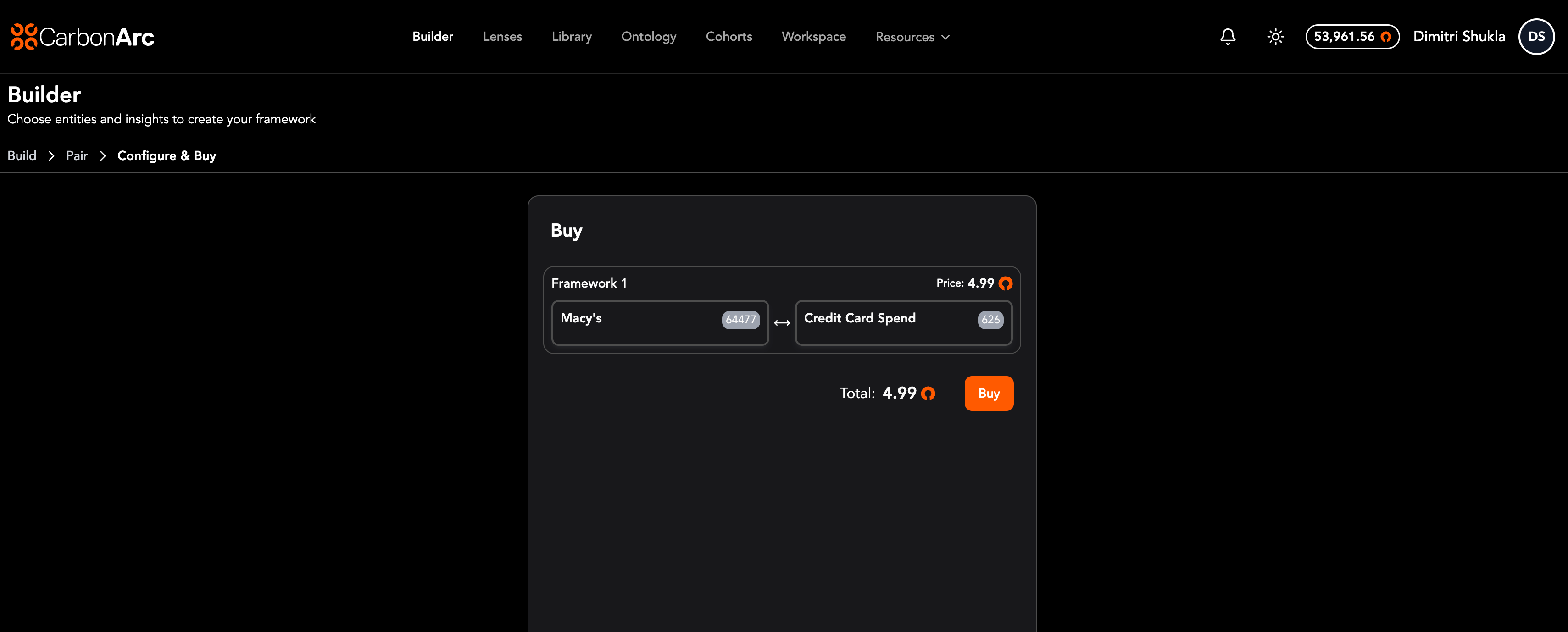Go back to the Build breadcrumb step
This screenshot has height=632, width=1568.
(22, 156)
